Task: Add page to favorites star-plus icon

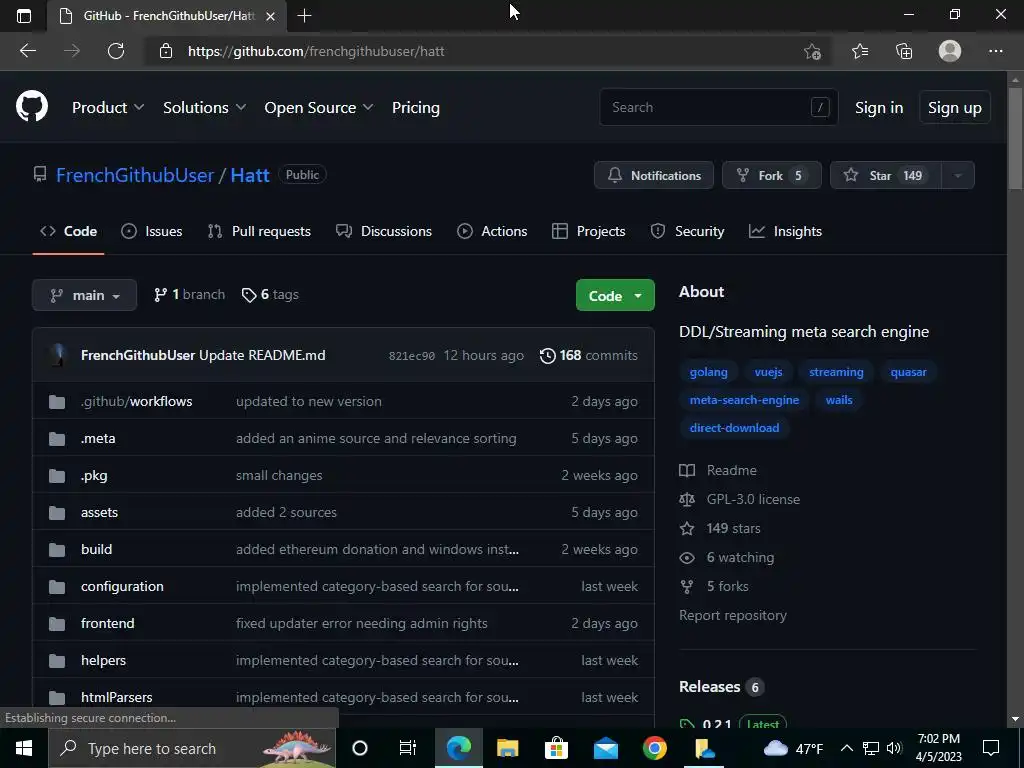Action: point(812,51)
